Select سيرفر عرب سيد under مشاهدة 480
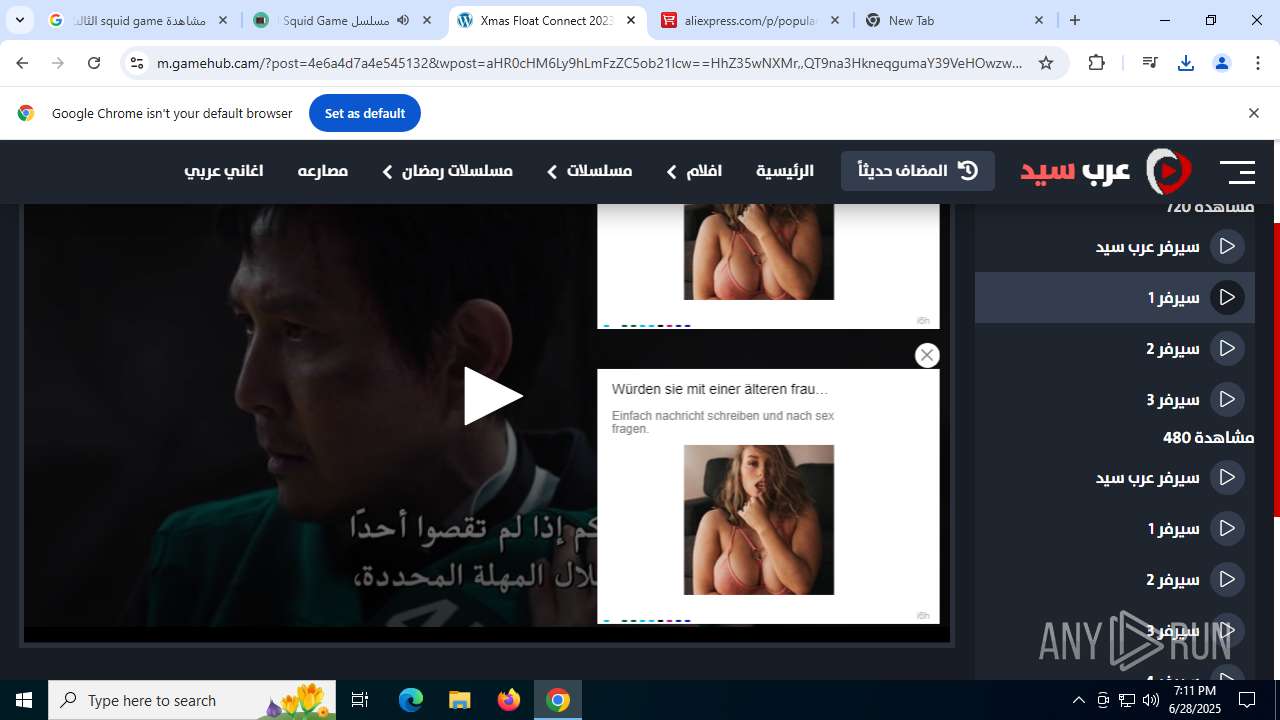The height and width of the screenshot is (720, 1280). [1115, 477]
